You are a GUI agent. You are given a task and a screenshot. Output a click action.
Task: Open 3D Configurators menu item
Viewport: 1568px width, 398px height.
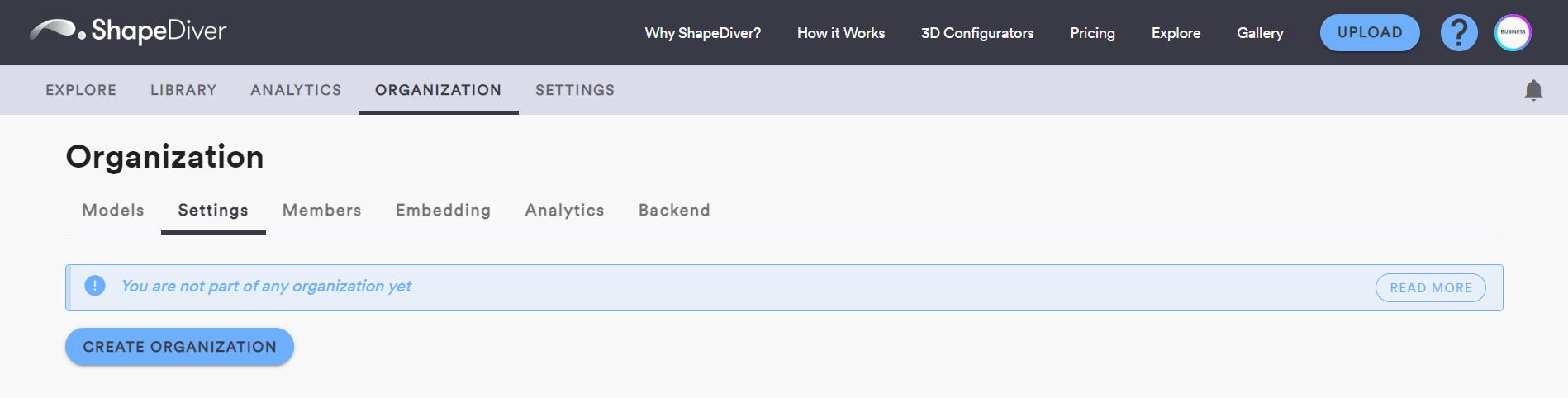[976, 33]
